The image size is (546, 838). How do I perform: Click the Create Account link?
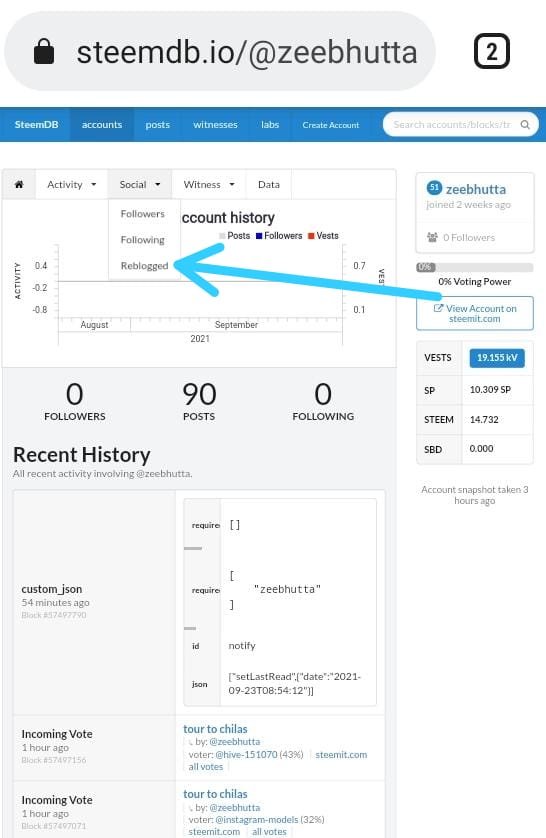331,125
